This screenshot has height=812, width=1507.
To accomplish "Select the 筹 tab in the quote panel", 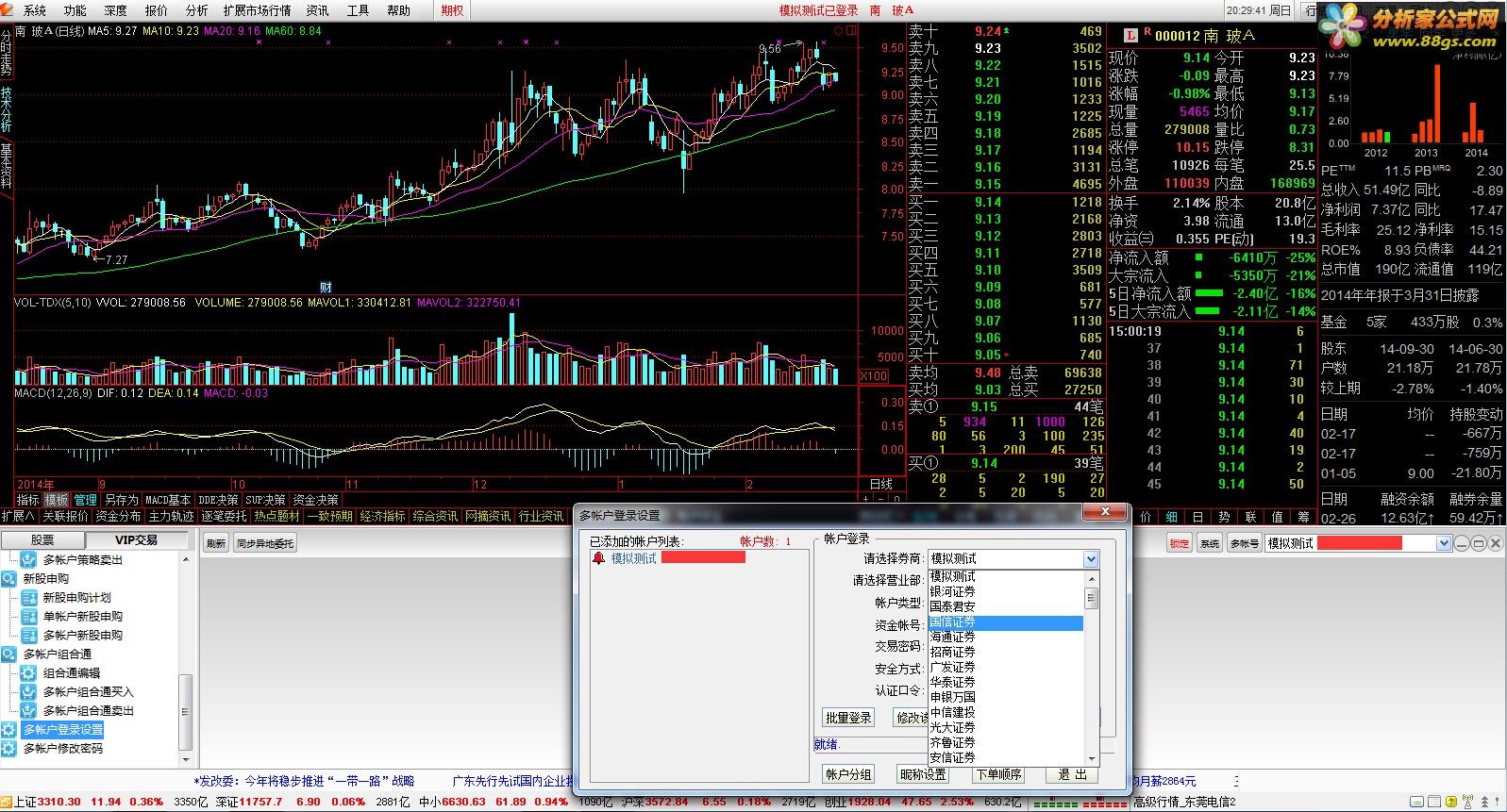I will 1303,517.
